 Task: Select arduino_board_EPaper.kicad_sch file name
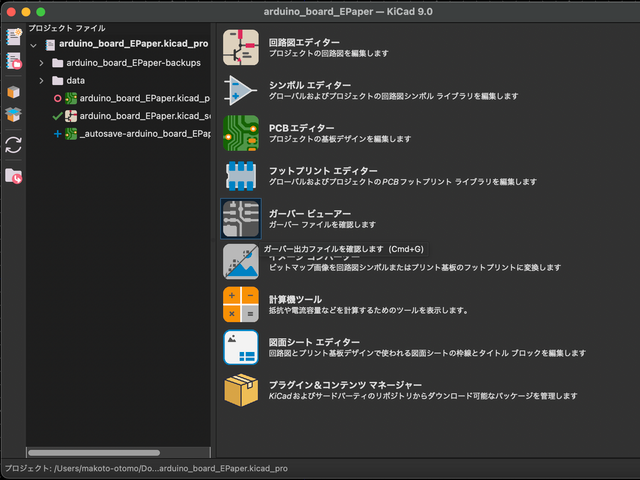coord(145,116)
